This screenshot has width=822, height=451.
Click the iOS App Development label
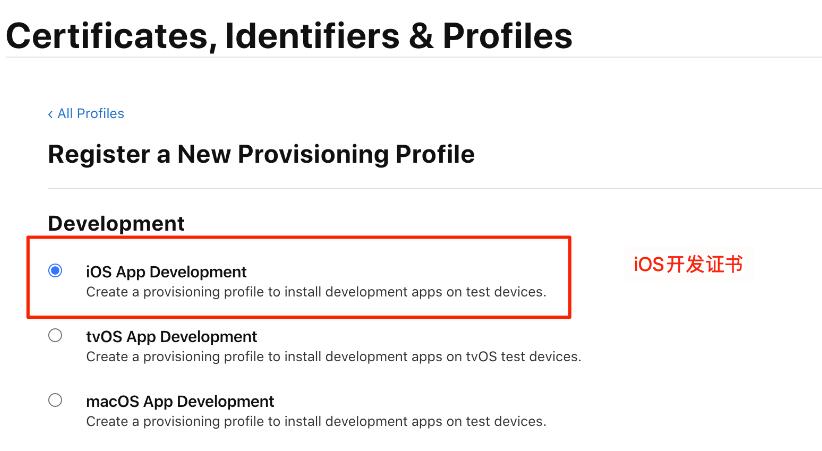(166, 272)
